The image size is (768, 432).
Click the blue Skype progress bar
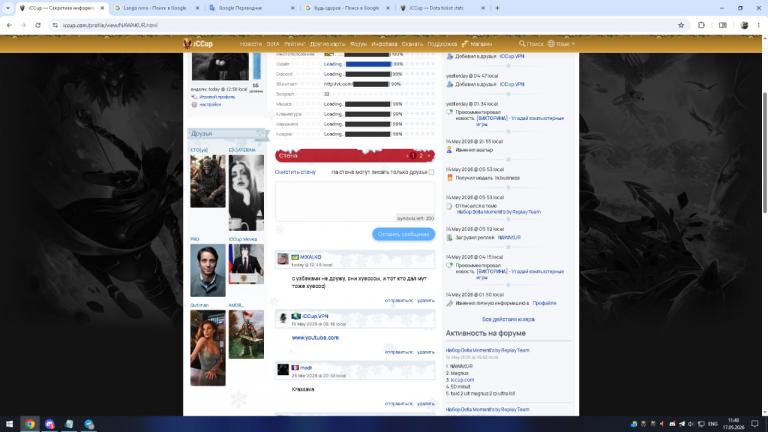368,64
